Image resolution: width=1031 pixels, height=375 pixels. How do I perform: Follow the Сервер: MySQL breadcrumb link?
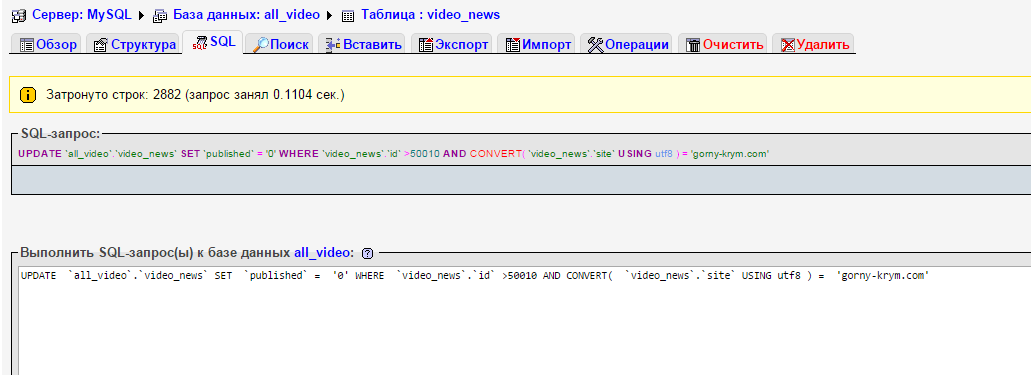pos(82,14)
